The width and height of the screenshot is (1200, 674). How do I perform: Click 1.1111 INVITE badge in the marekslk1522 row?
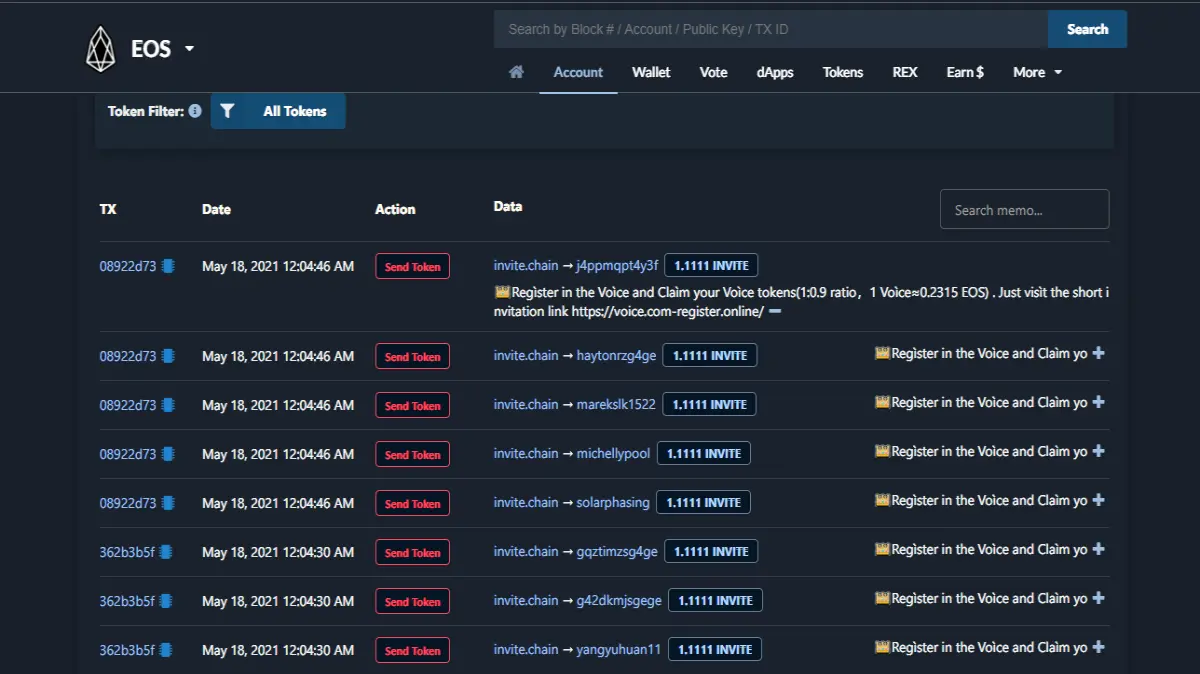click(710, 404)
